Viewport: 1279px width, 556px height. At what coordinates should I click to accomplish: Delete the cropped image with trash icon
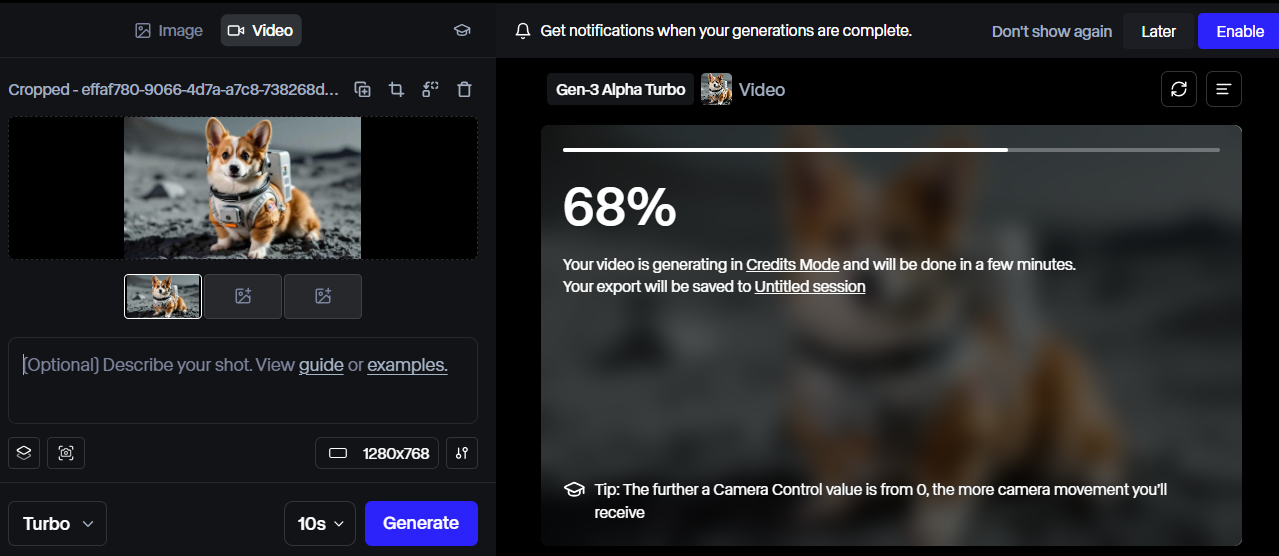(464, 90)
